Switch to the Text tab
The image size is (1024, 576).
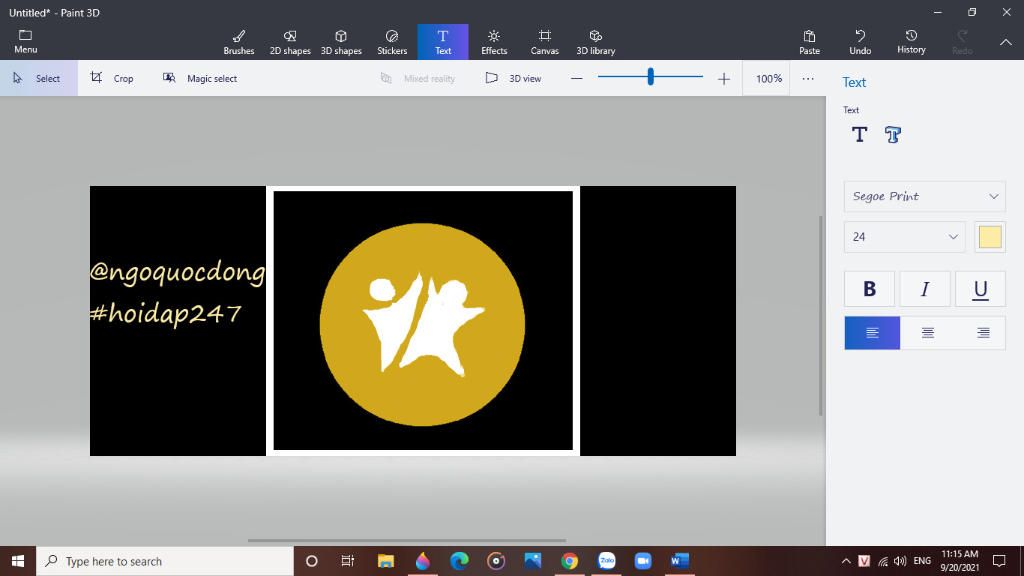pos(443,42)
